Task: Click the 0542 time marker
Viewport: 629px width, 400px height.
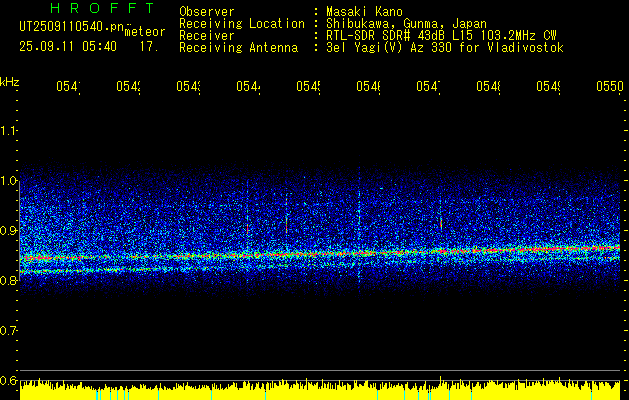Action: click(128, 86)
